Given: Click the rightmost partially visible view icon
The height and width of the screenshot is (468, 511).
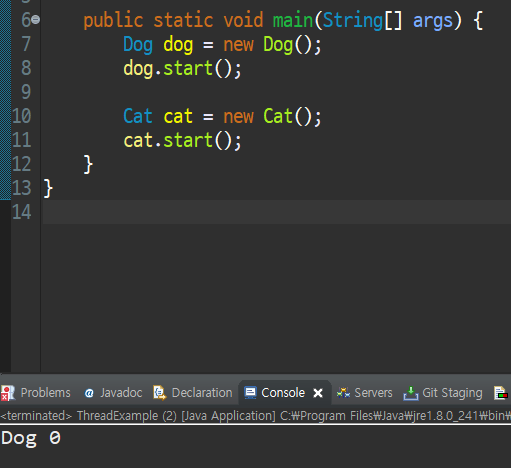Looking at the screenshot, I should coord(501,393).
